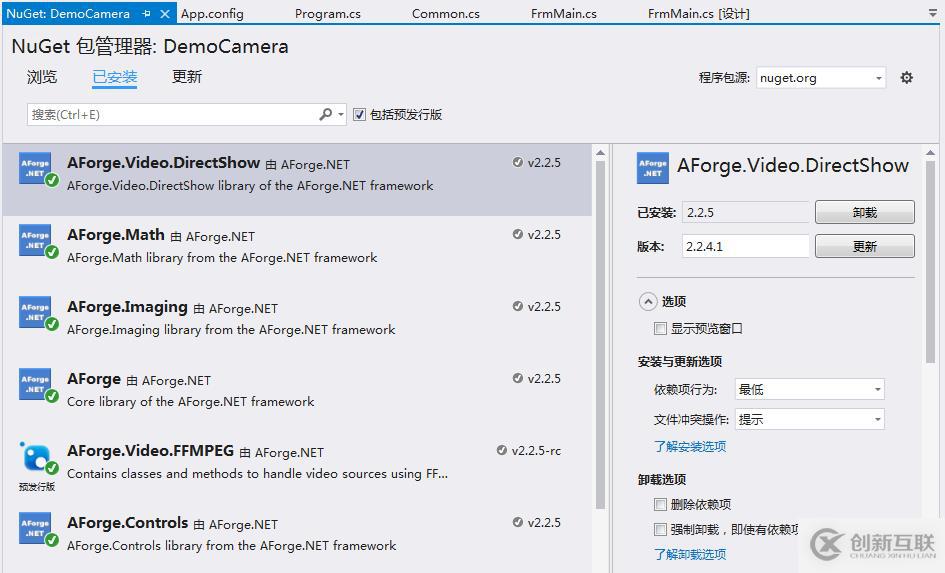The width and height of the screenshot is (945, 573).
Task: Click version check icon beside AForge v2.2.5
Action: (518, 378)
